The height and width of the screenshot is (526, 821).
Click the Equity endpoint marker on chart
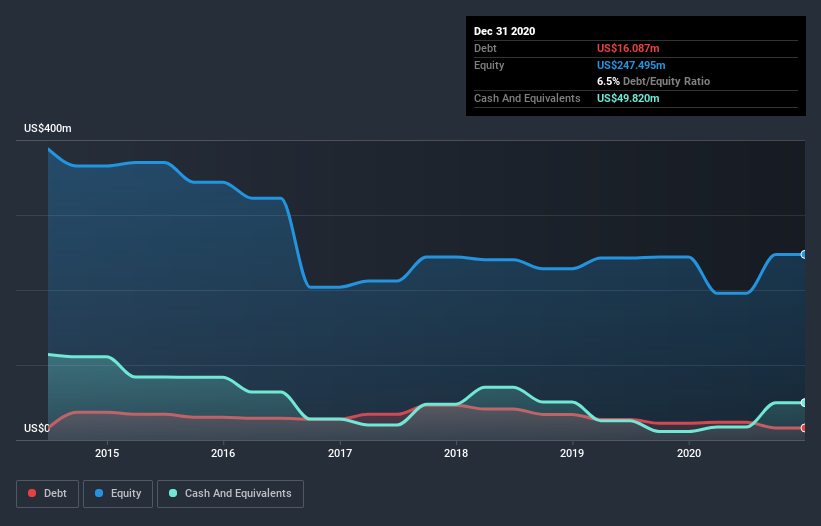point(804,254)
